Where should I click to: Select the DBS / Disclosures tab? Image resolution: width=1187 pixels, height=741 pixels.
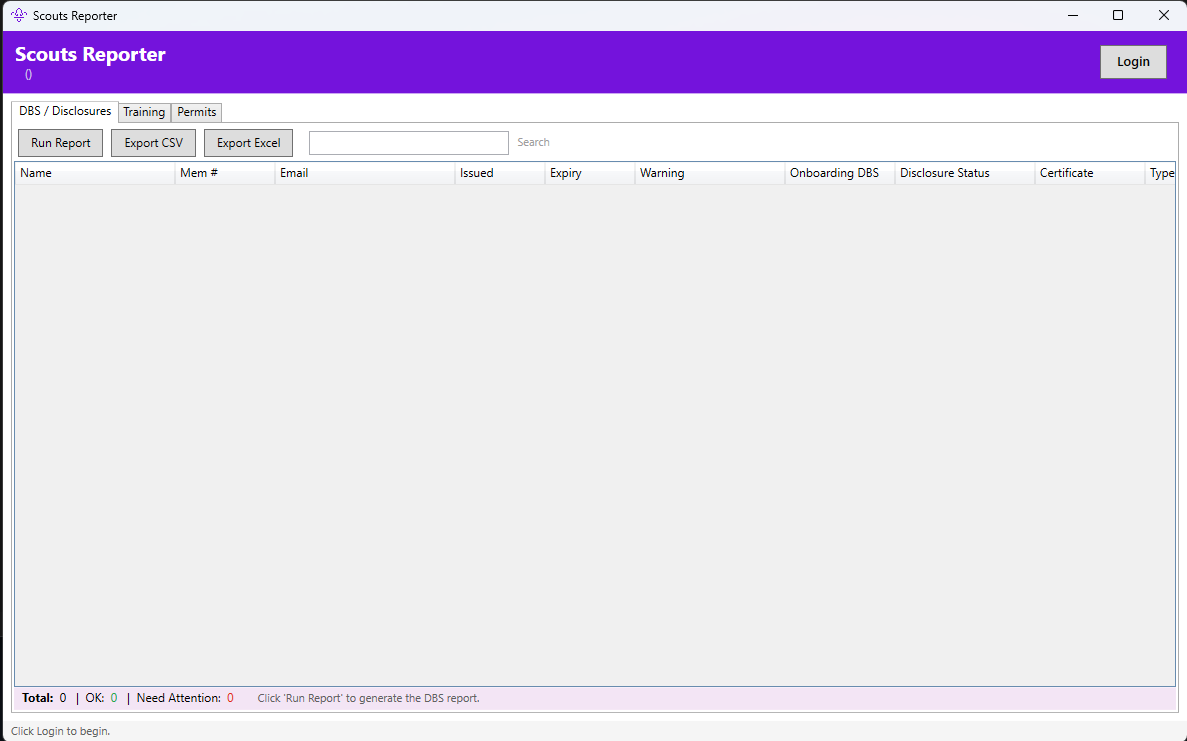coord(65,111)
